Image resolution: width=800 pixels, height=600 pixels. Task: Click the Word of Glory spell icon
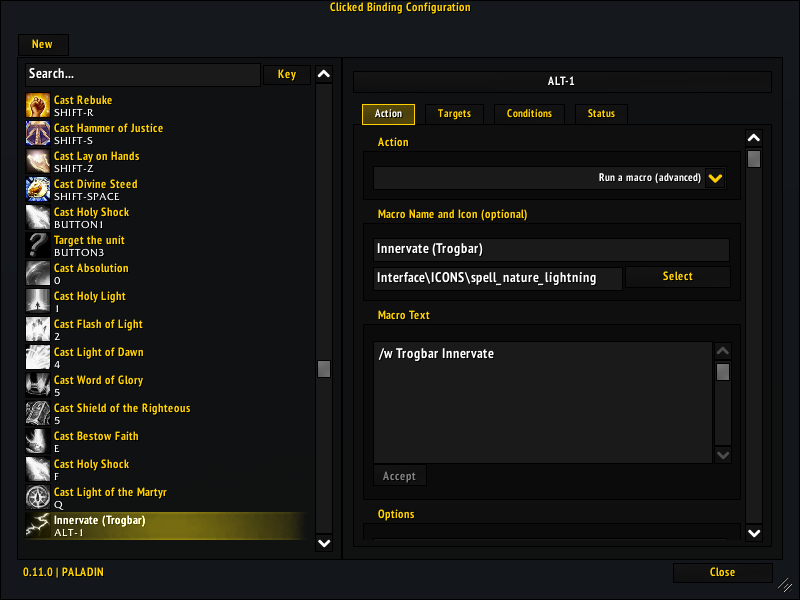tap(38, 386)
